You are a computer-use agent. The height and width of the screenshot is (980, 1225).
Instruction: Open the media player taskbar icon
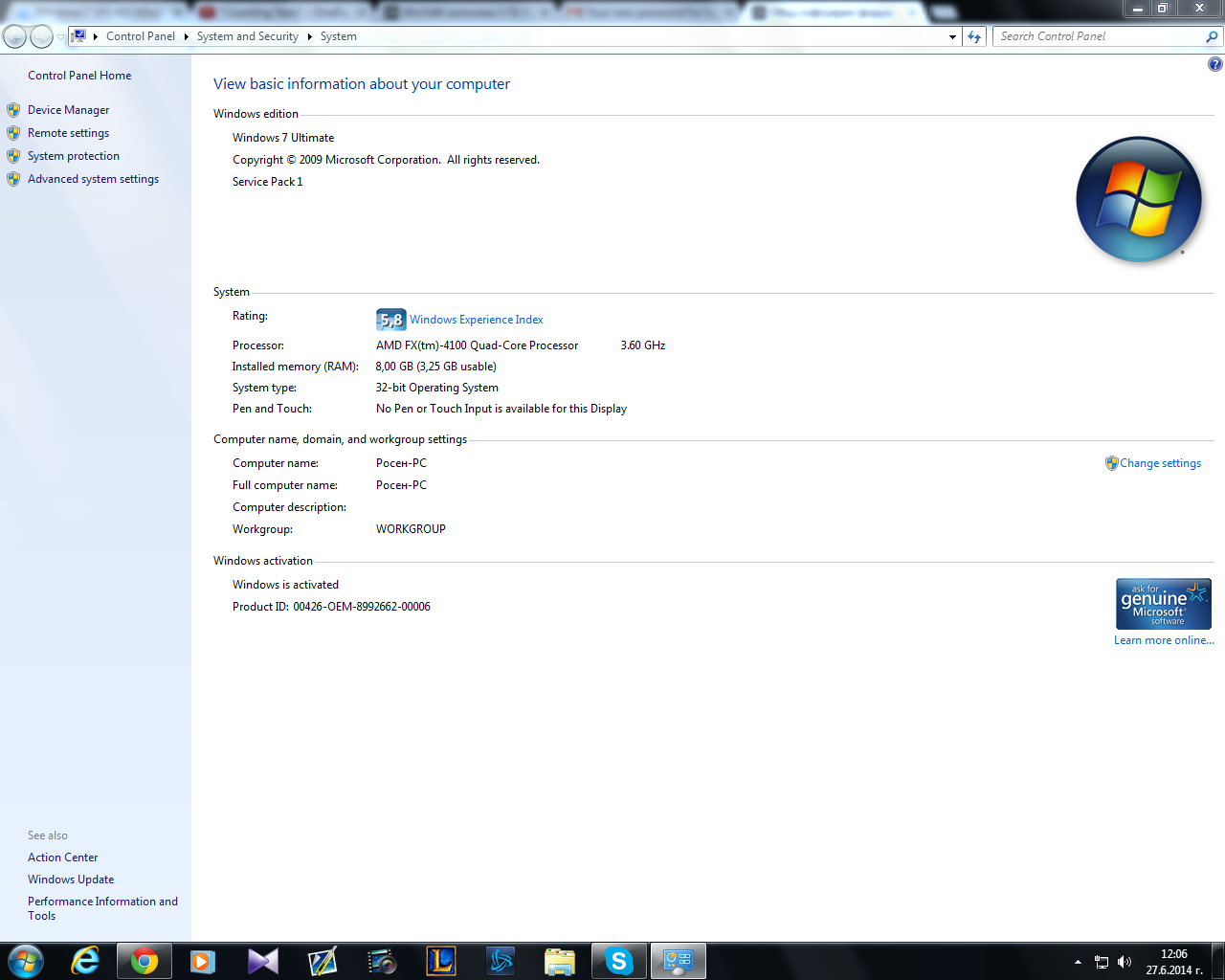pyautogui.click(x=203, y=961)
